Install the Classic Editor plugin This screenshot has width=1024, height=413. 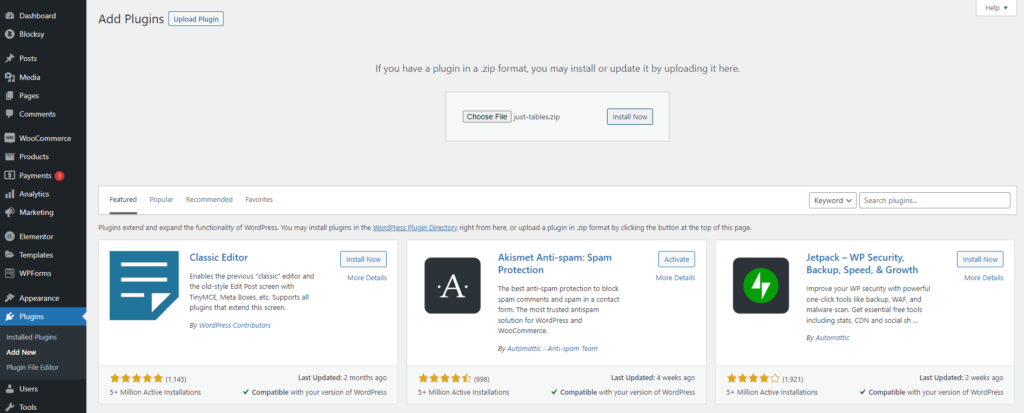click(364, 259)
